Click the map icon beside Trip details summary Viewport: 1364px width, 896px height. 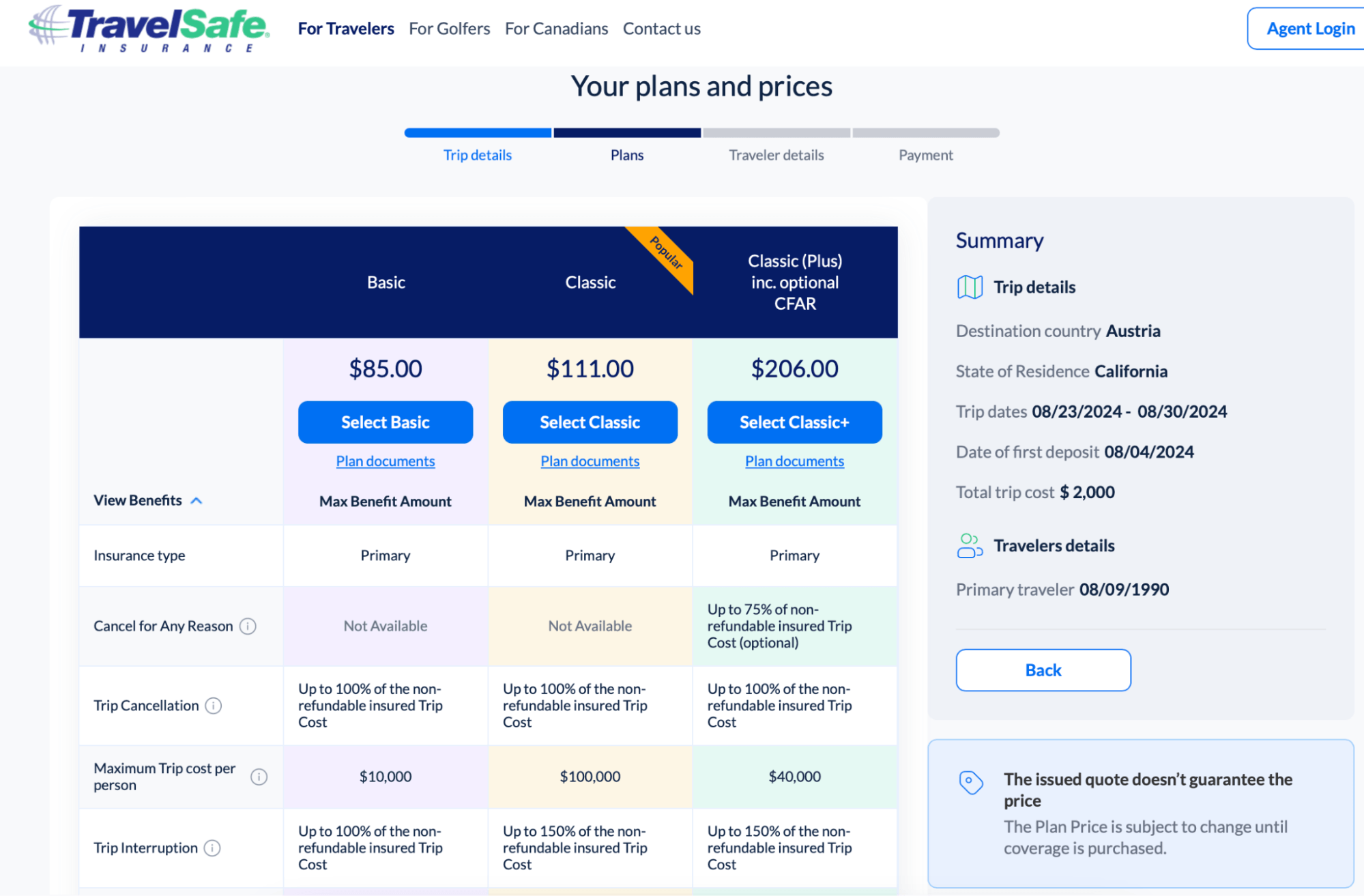pos(970,287)
